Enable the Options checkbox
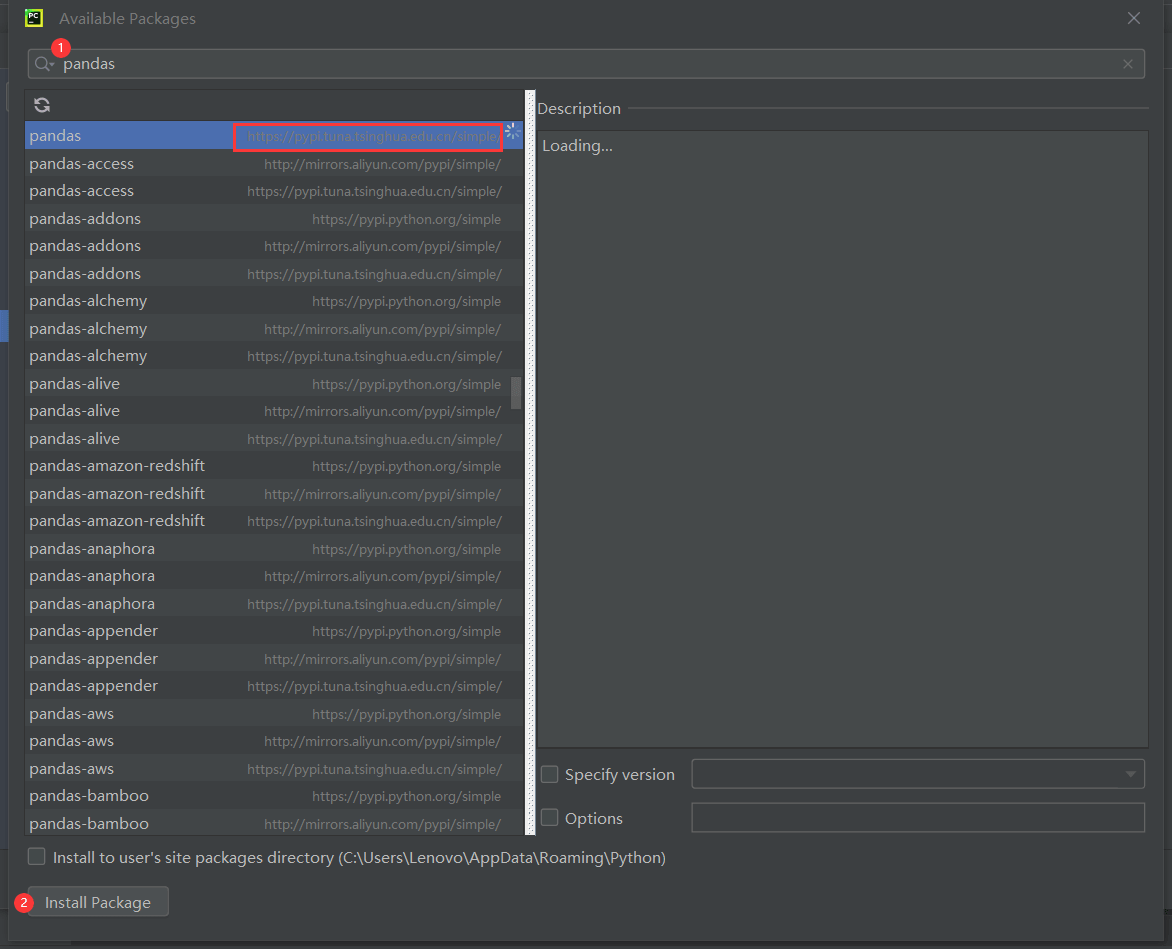This screenshot has height=949, width=1172. click(550, 818)
